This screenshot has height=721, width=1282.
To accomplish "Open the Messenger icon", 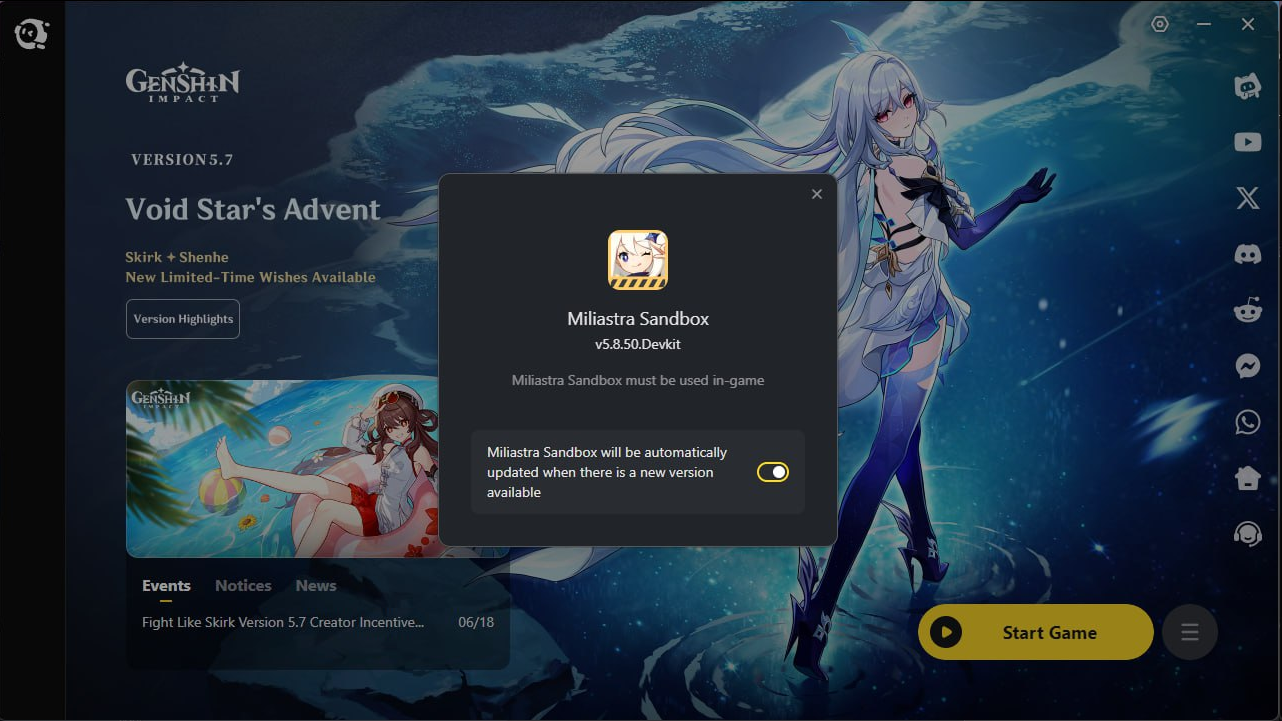I will click(x=1248, y=366).
